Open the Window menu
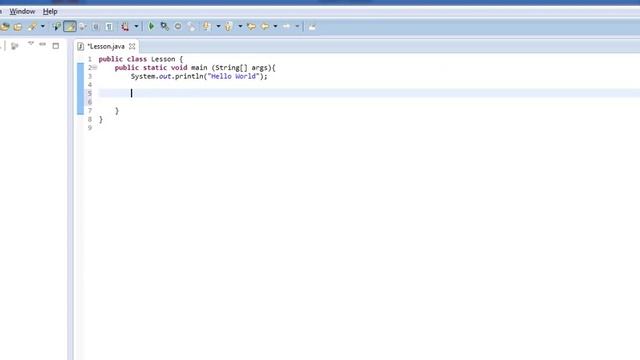 click(x=22, y=11)
